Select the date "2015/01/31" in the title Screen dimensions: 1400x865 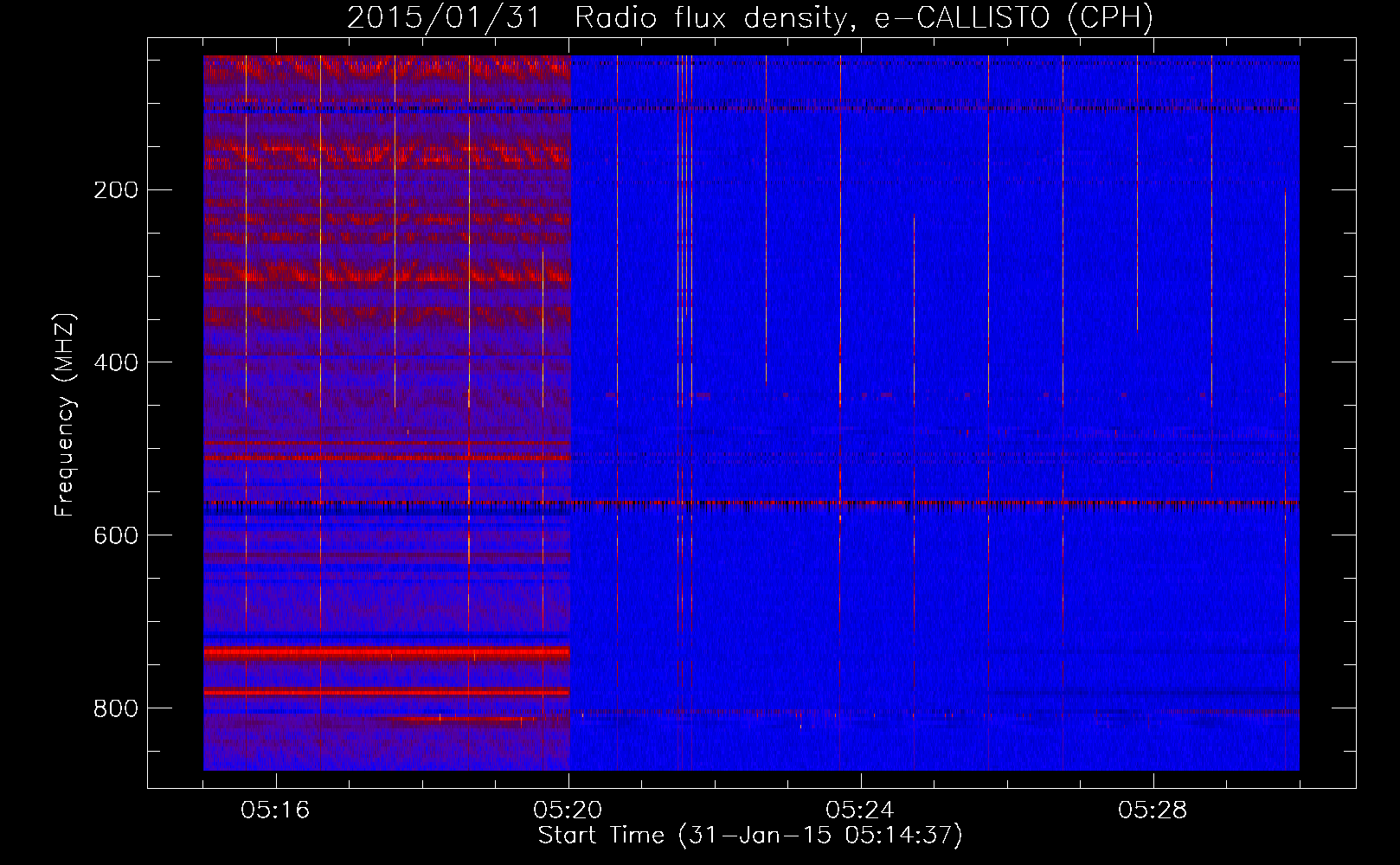[443, 18]
